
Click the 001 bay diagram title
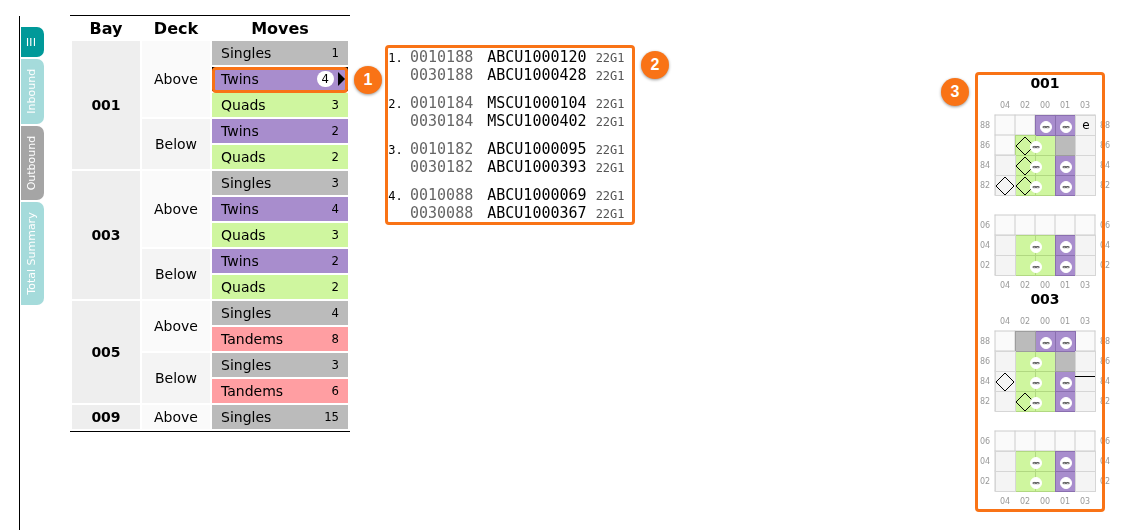(1044, 84)
